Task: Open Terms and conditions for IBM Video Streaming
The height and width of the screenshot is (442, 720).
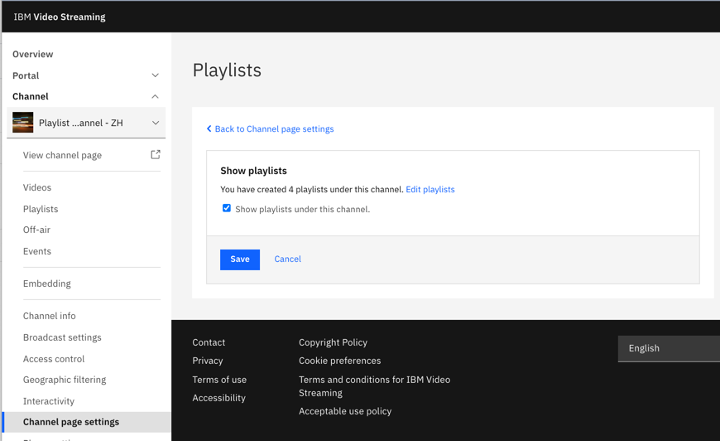Action: click(374, 386)
